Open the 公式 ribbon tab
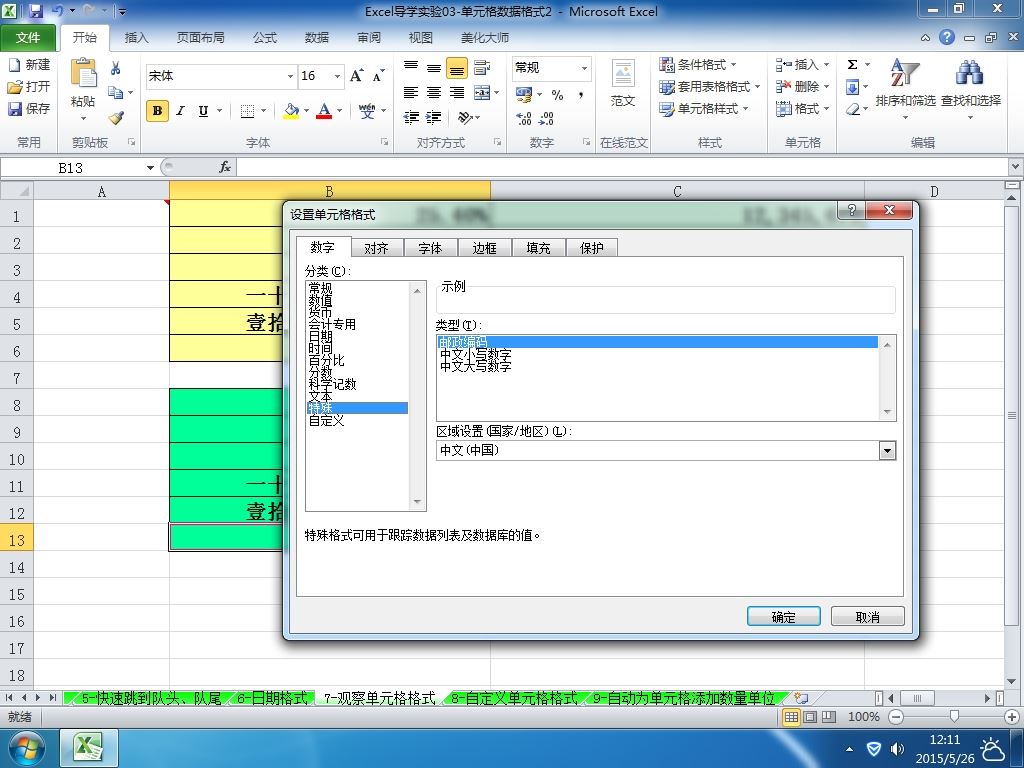 (264, 38)
